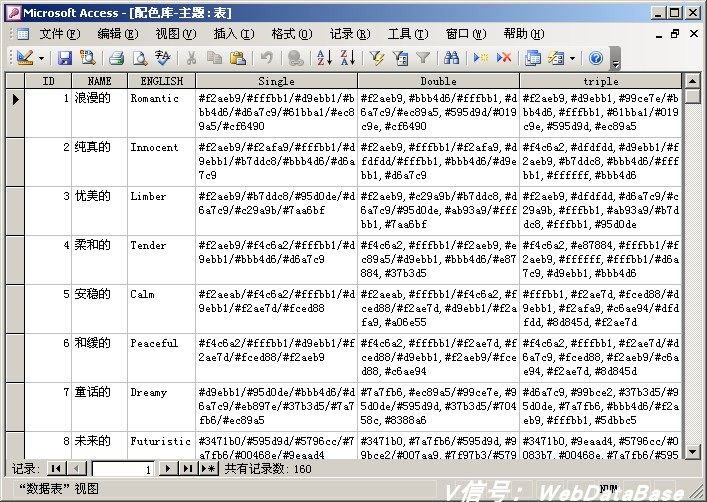Screen dimensions: 707x502
Task: Select the Single column header
Action: tap(276, 81)
